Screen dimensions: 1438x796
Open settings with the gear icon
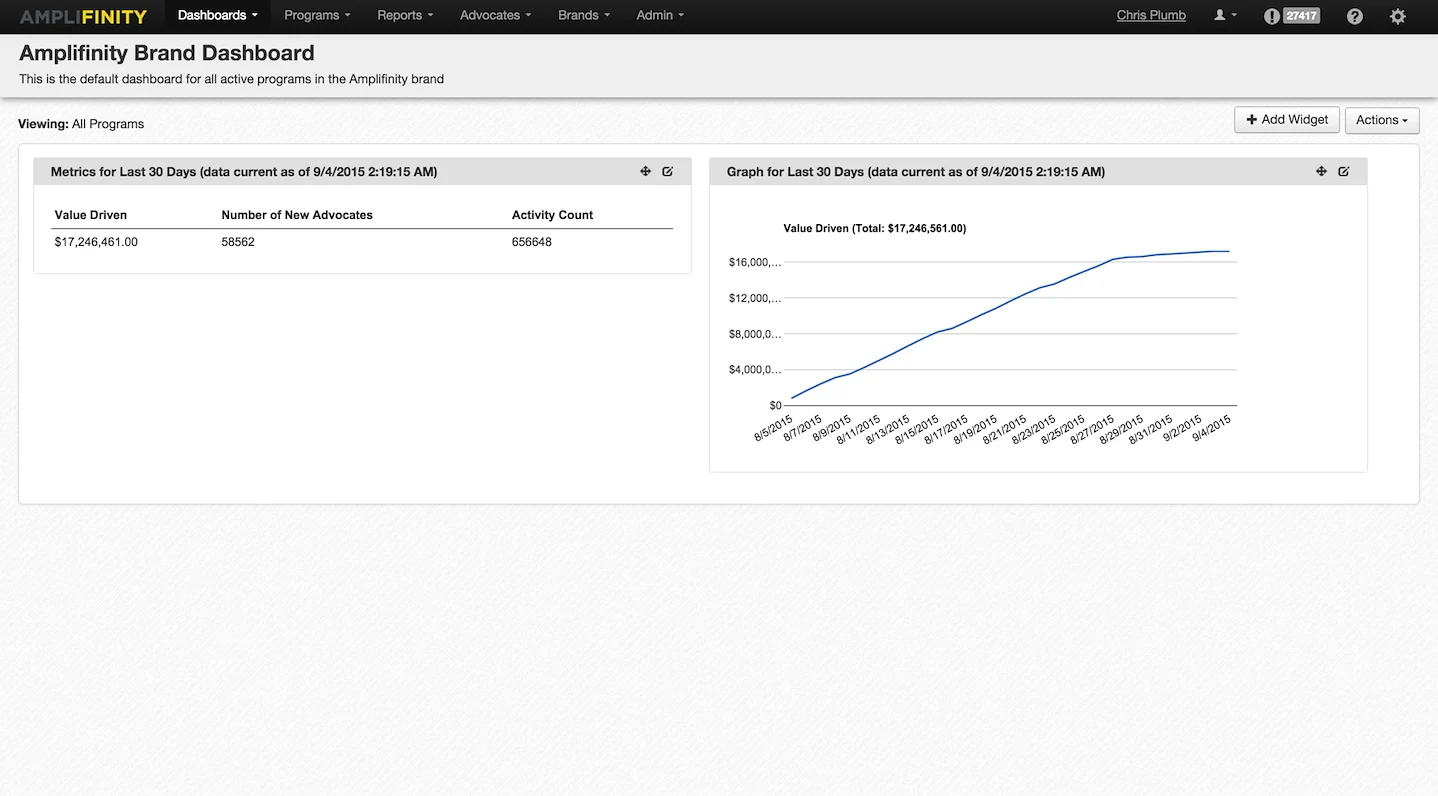(1397, 16)
